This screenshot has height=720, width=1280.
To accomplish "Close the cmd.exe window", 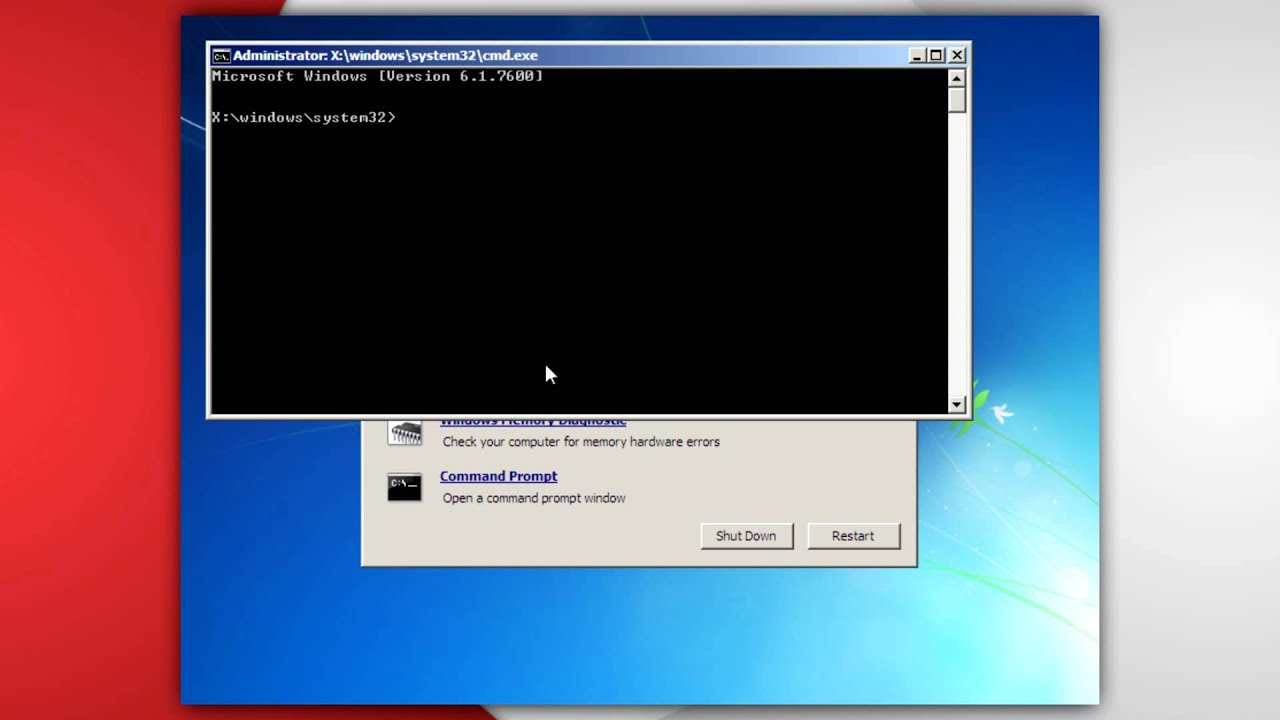I will 957,56.
